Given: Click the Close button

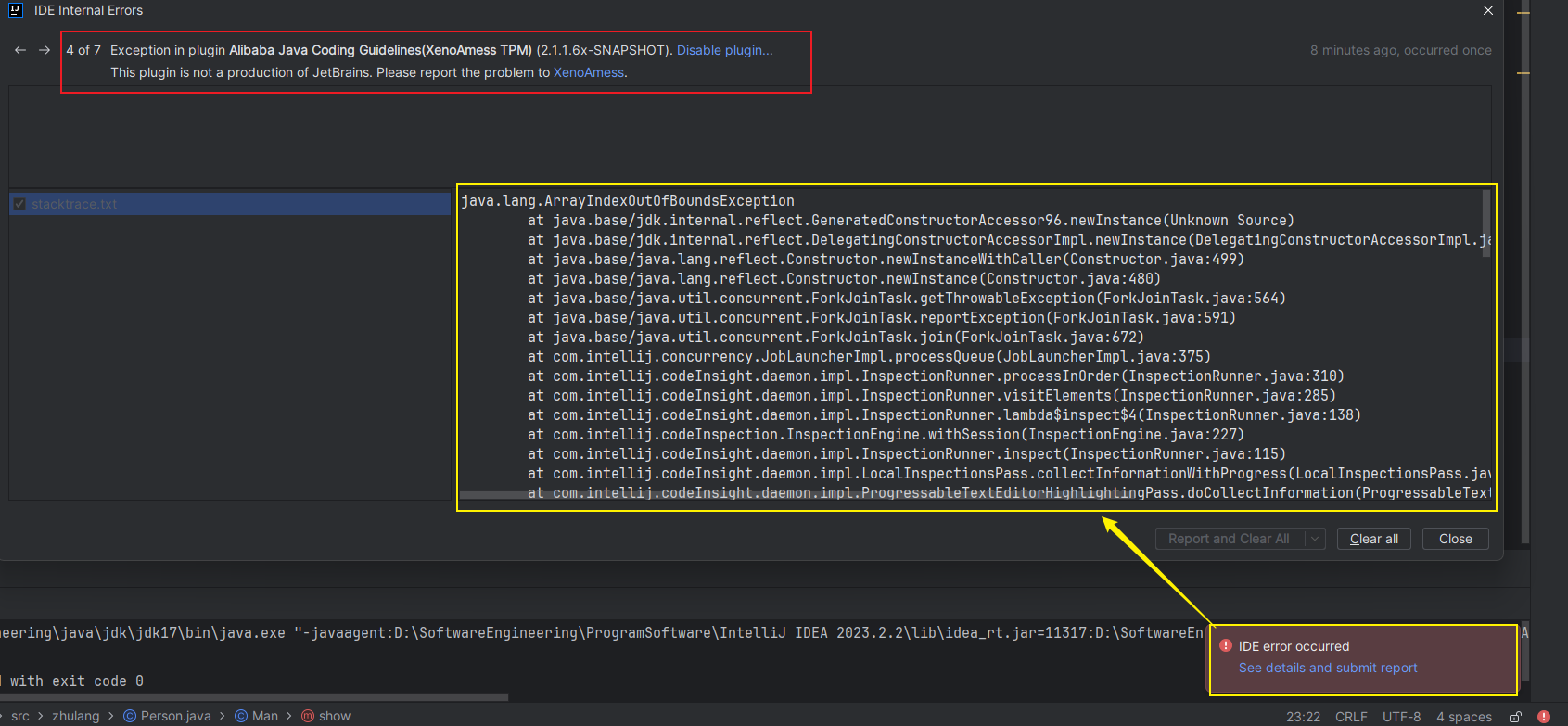Looking at the screenshot, I should coord(1456,539).
